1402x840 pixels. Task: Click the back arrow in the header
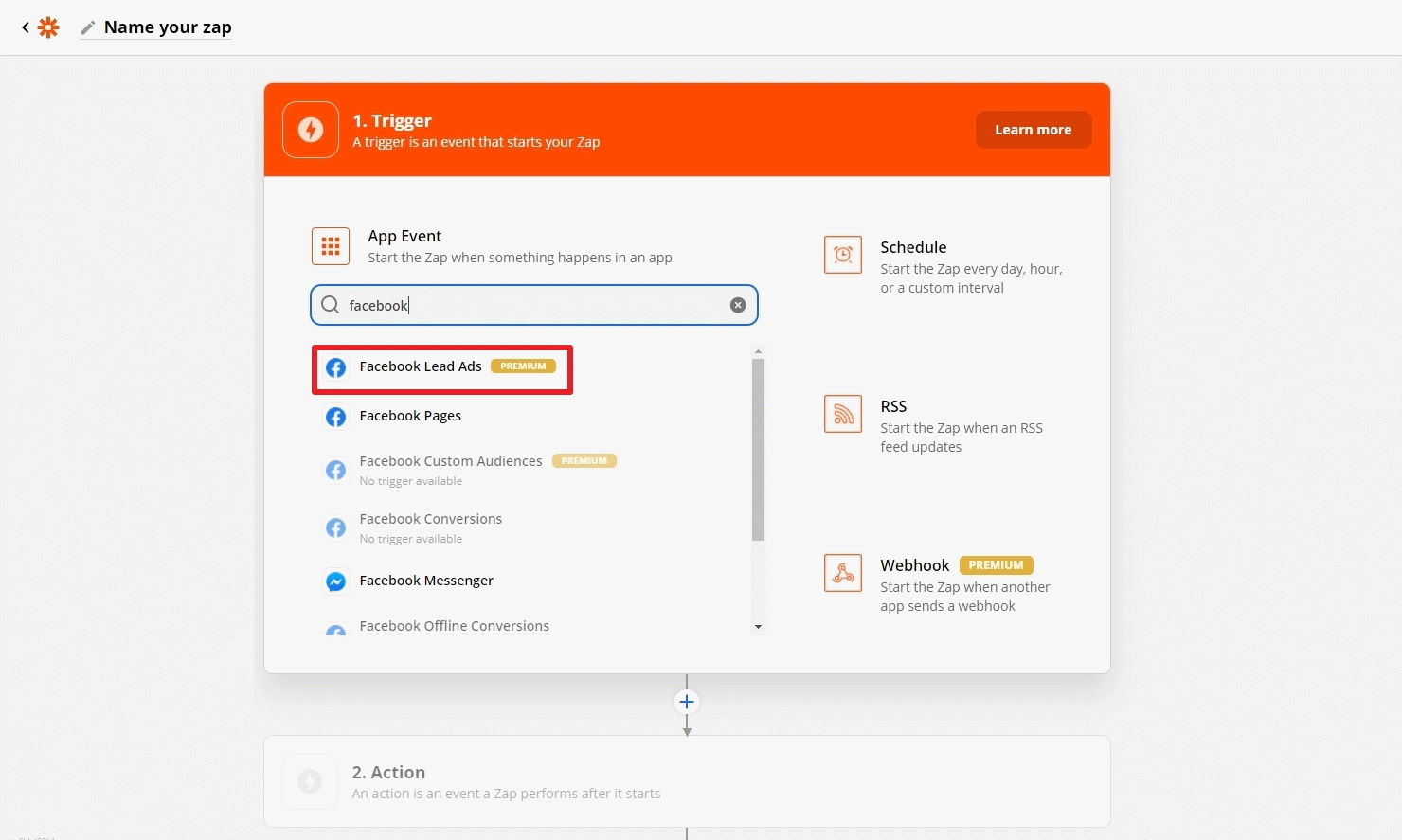26,27
